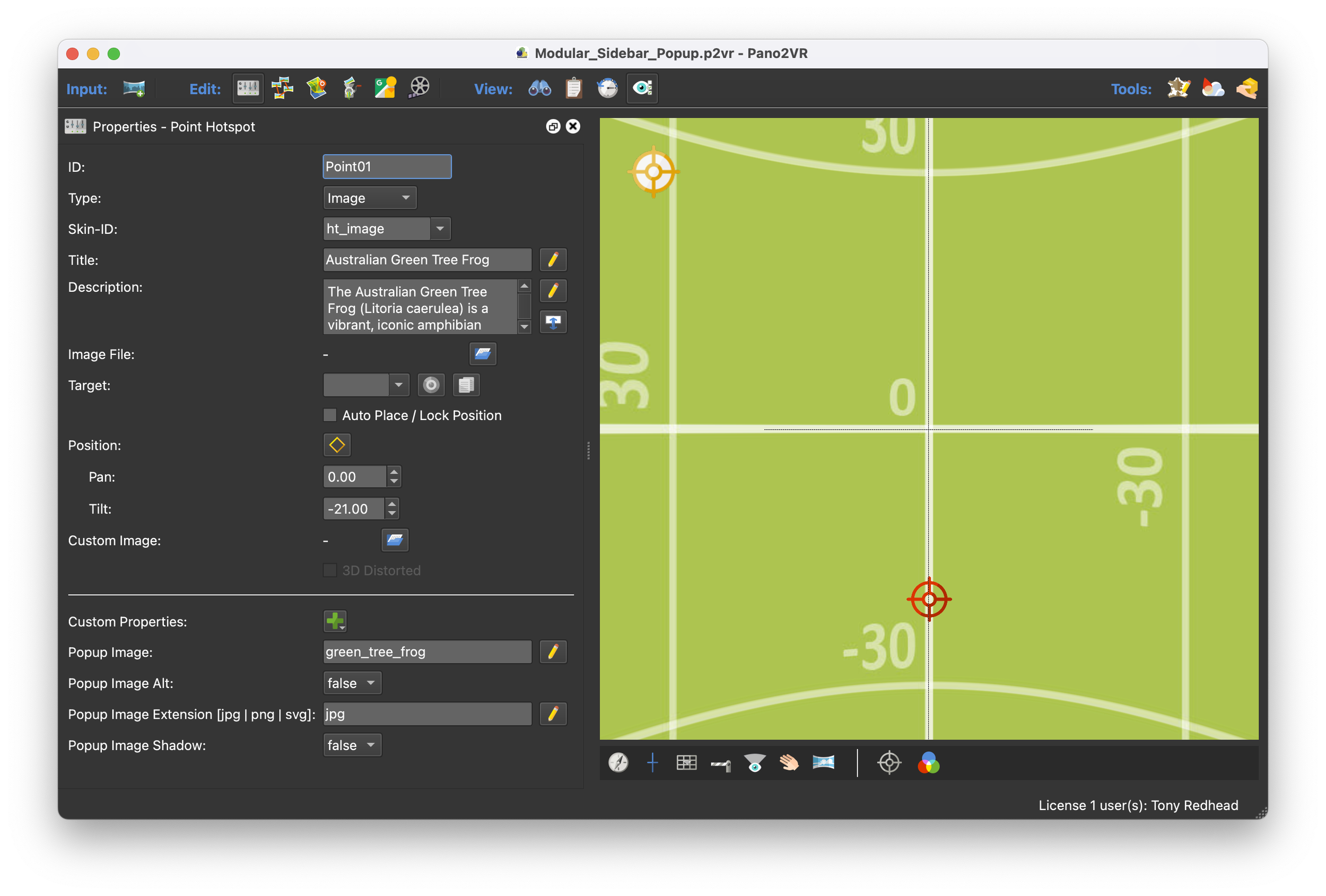Click the eye viewer icon in View toolbar

(x=642, y=89)
